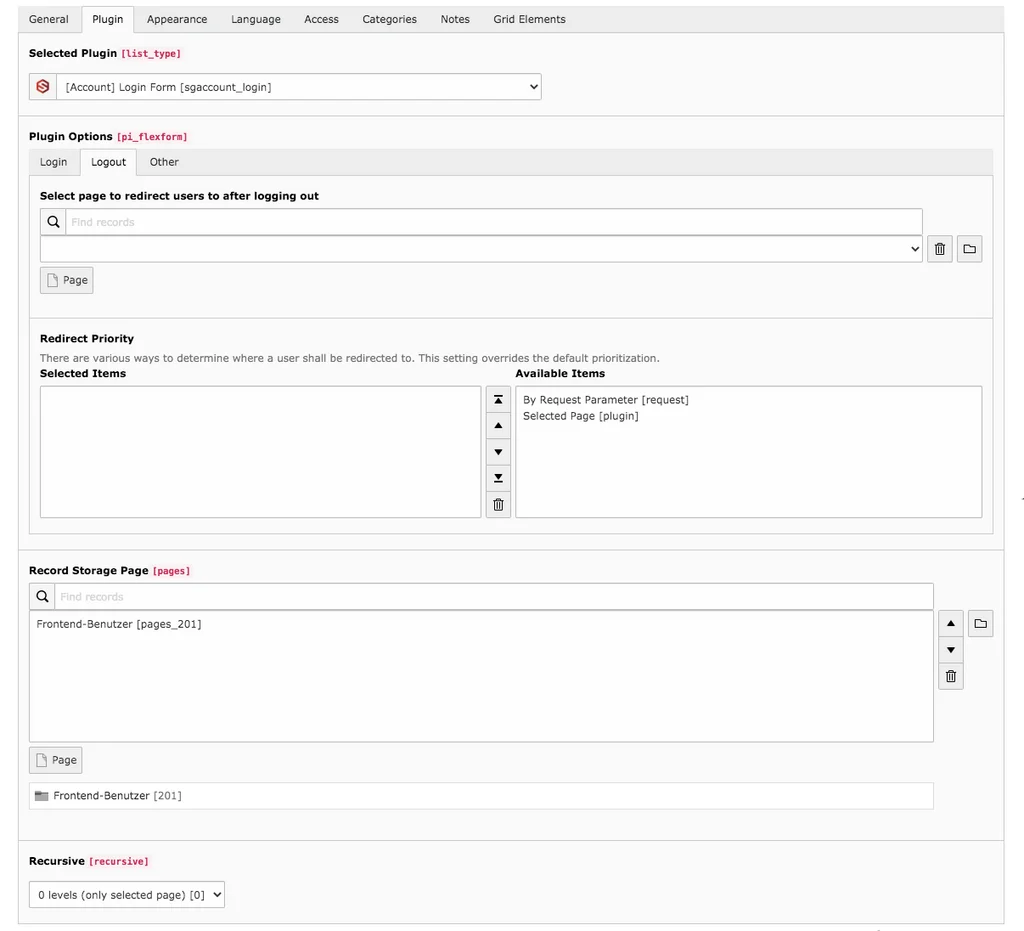Click the move-to-top icon in Redirect Priority
1024x931 pixels.
tap(498, 398)
